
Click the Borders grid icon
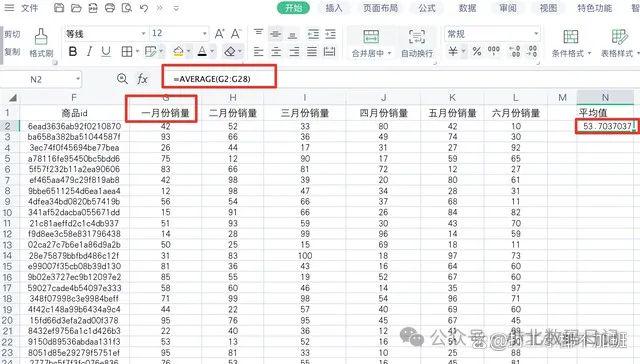(x=127, y=51)
